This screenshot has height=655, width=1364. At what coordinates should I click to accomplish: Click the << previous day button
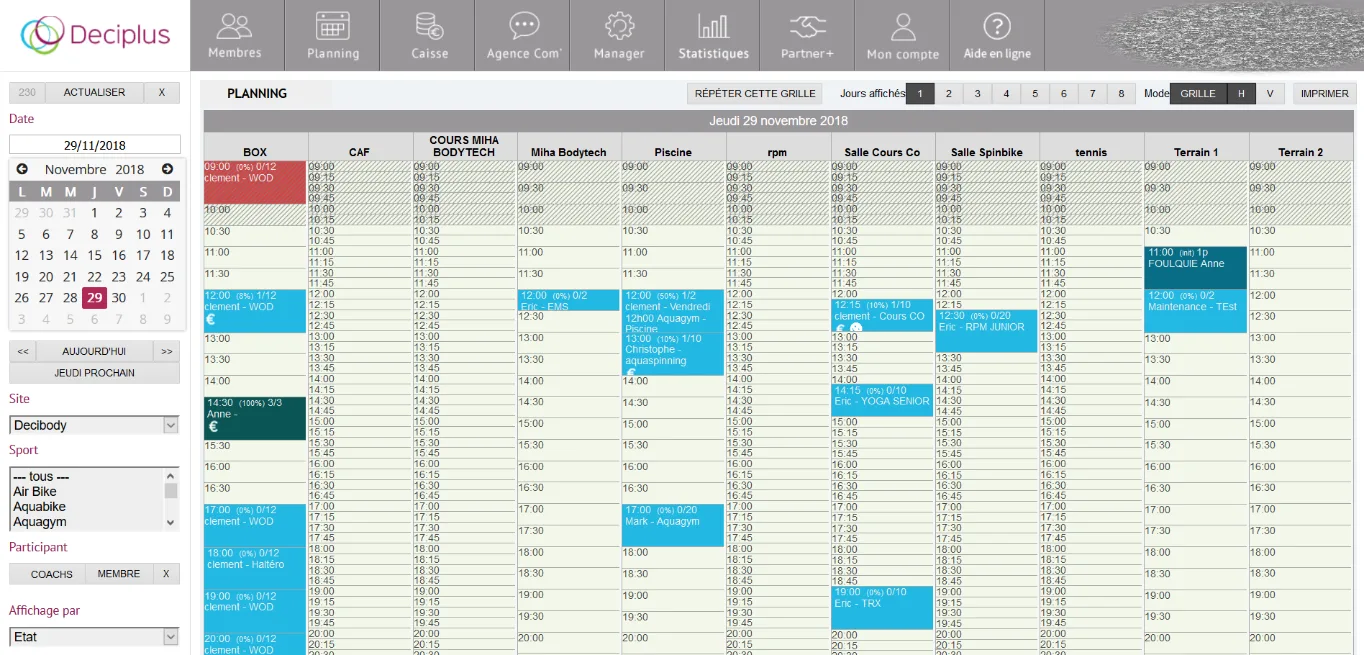(x=23, y=352)
